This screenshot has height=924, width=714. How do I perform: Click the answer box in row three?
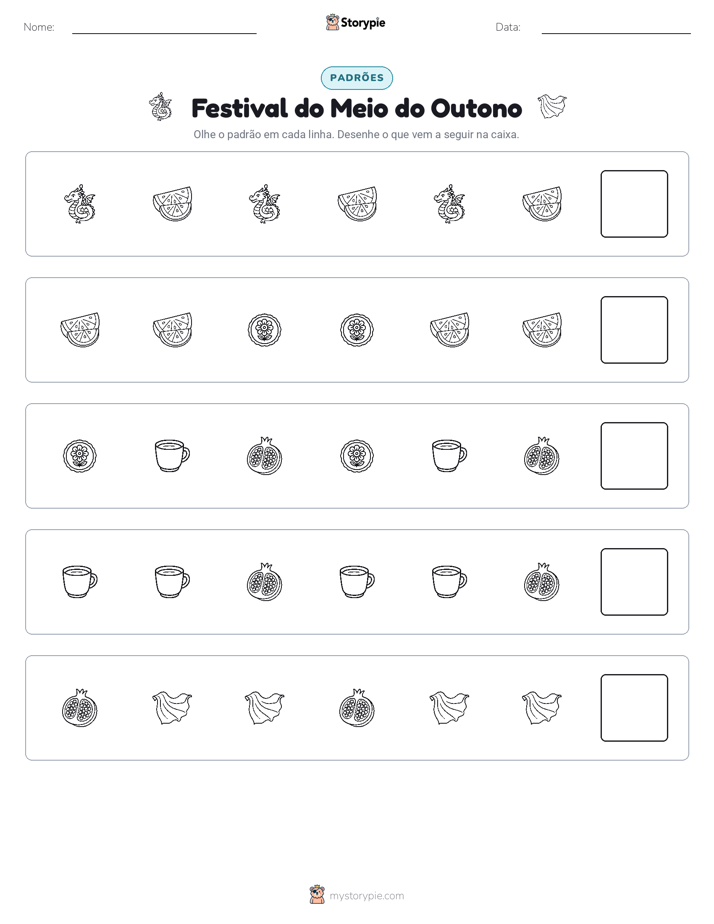coord(634,456)
